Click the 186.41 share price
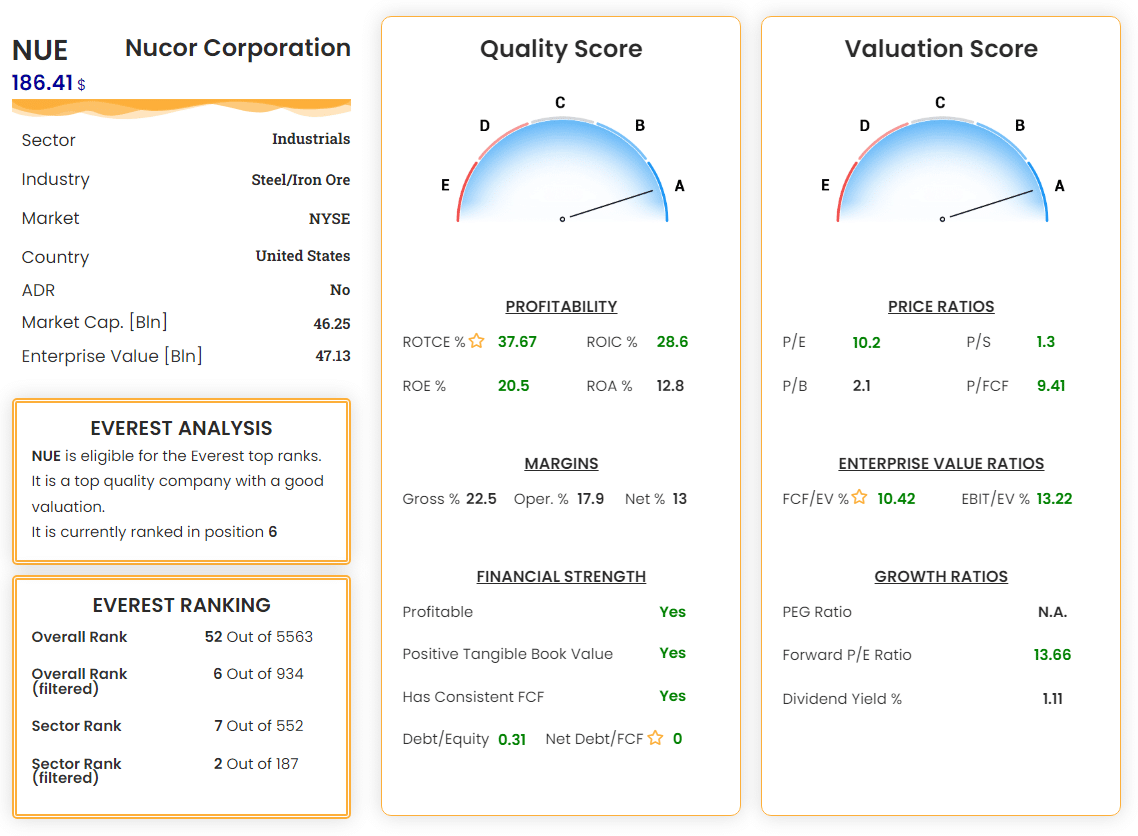Image resolution: width=1138 pixels, height=836 pixels. pos(43,83)
